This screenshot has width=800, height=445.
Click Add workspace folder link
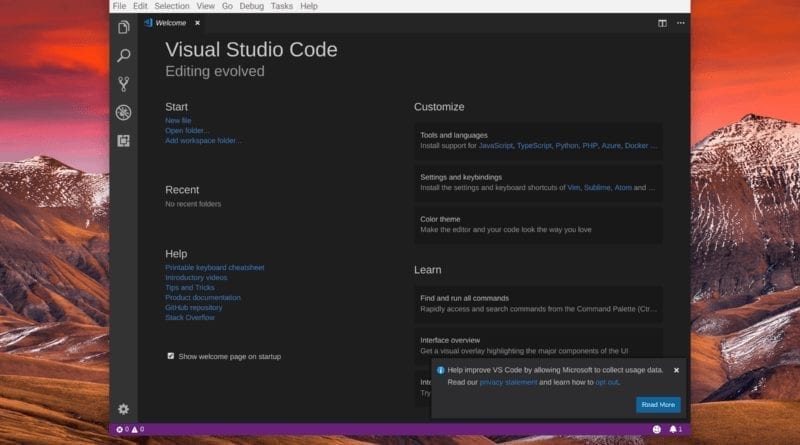coord(203,140)
